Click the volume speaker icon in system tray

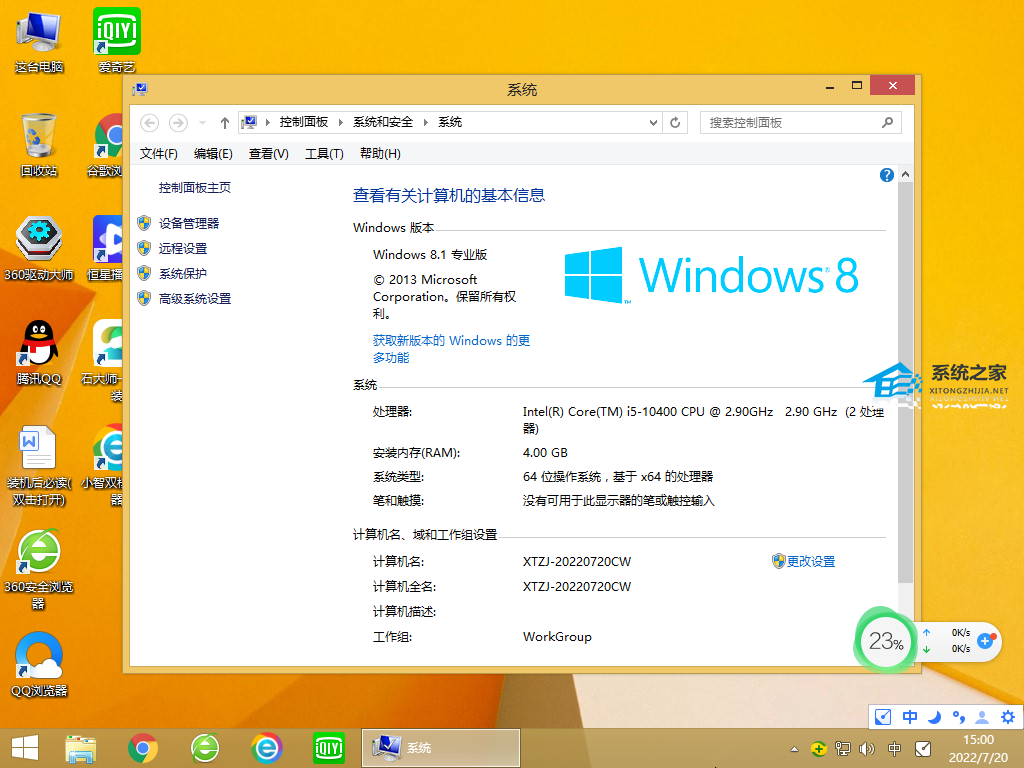click(x=866, y=748)
